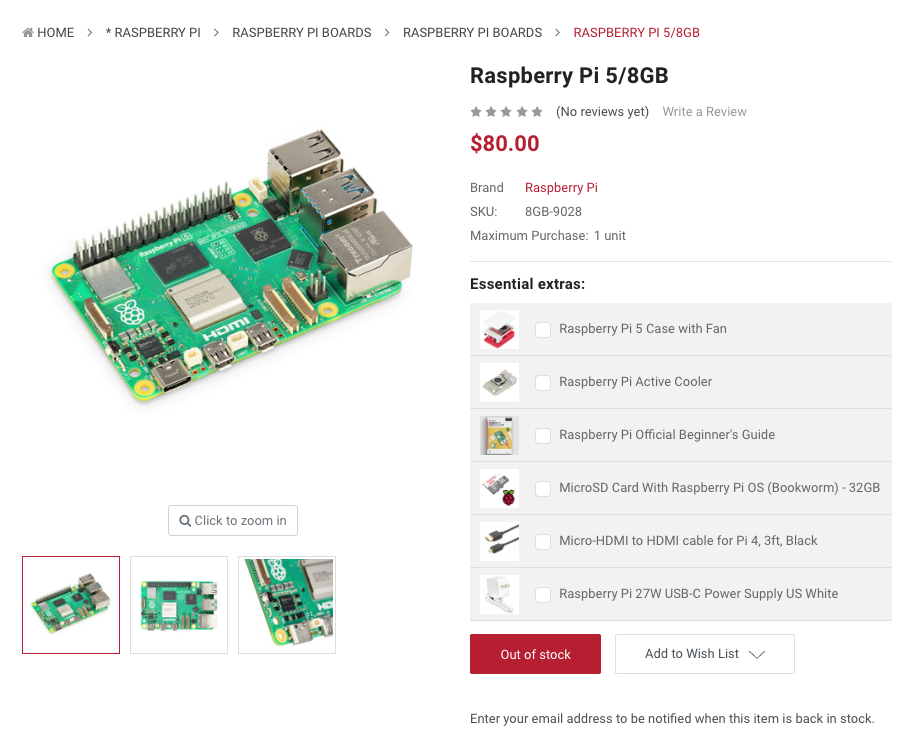The image size is (919, 731).
Task: Click the Click to zoom in button
Action: [x=233, y=521]
